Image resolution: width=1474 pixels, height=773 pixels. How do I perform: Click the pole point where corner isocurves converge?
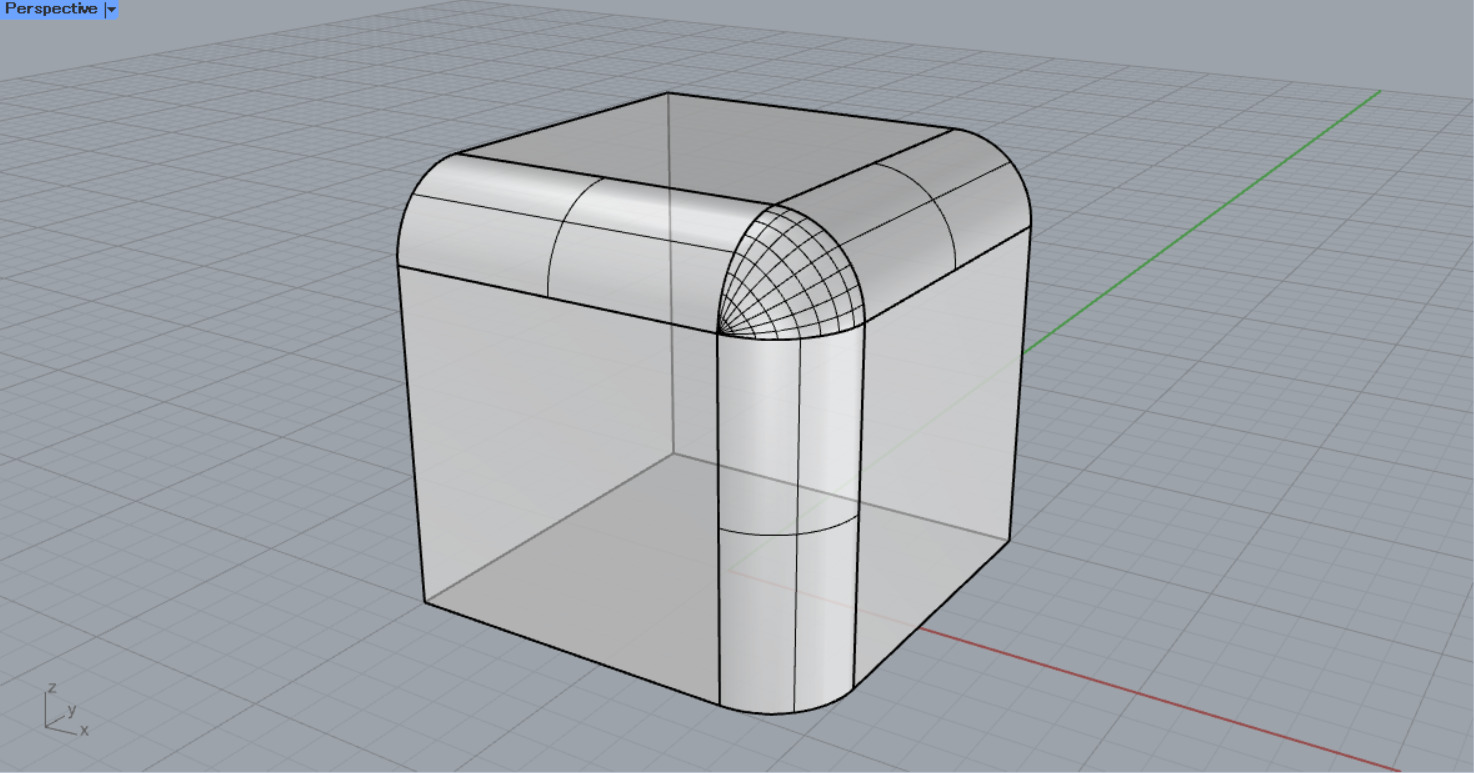pyautogui.click(x=719, y=331)
